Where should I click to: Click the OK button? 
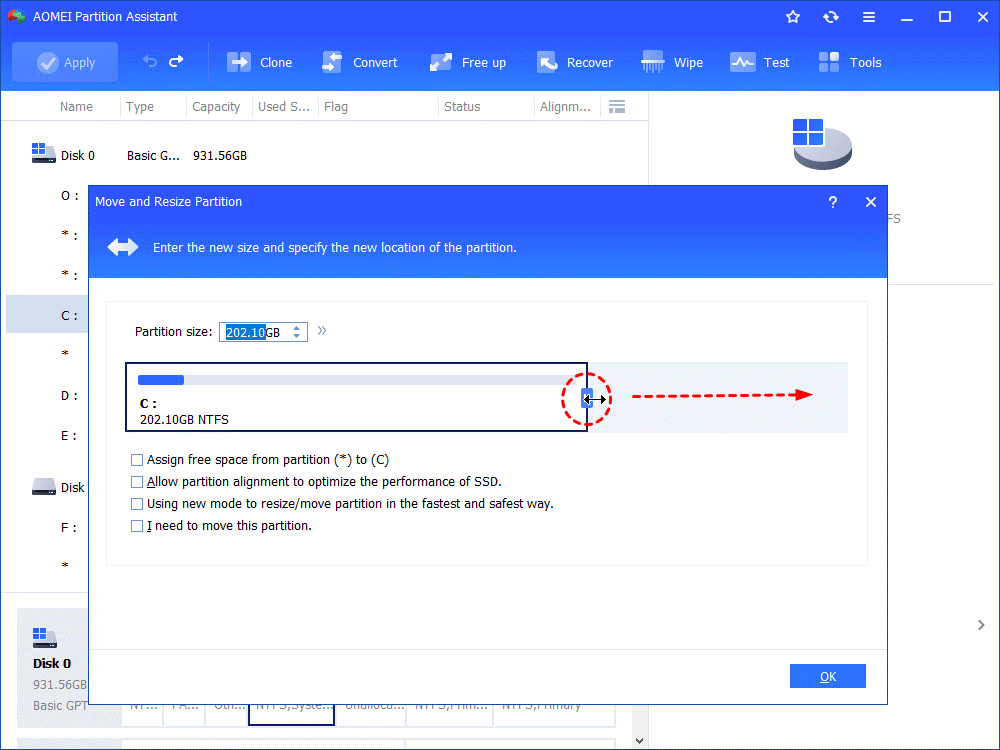tap(827, 677)
